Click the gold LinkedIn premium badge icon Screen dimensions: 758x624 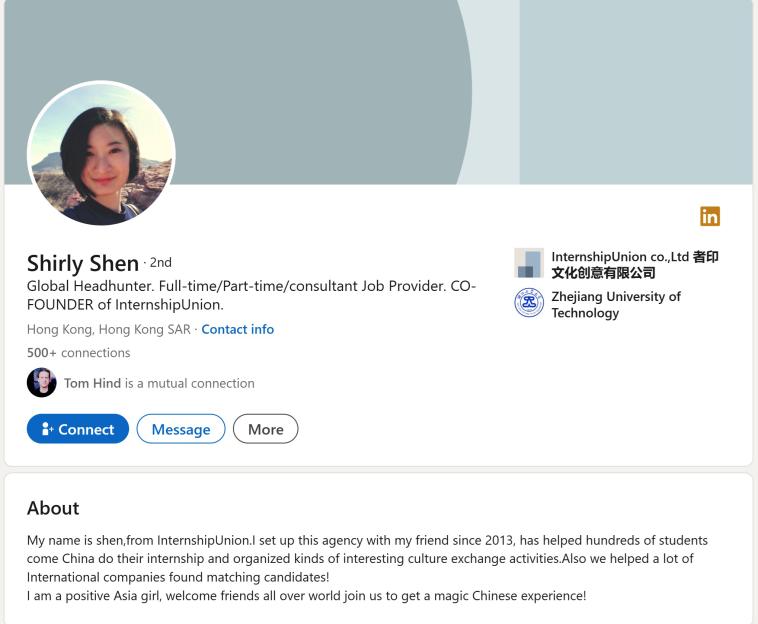pos(710,216)
